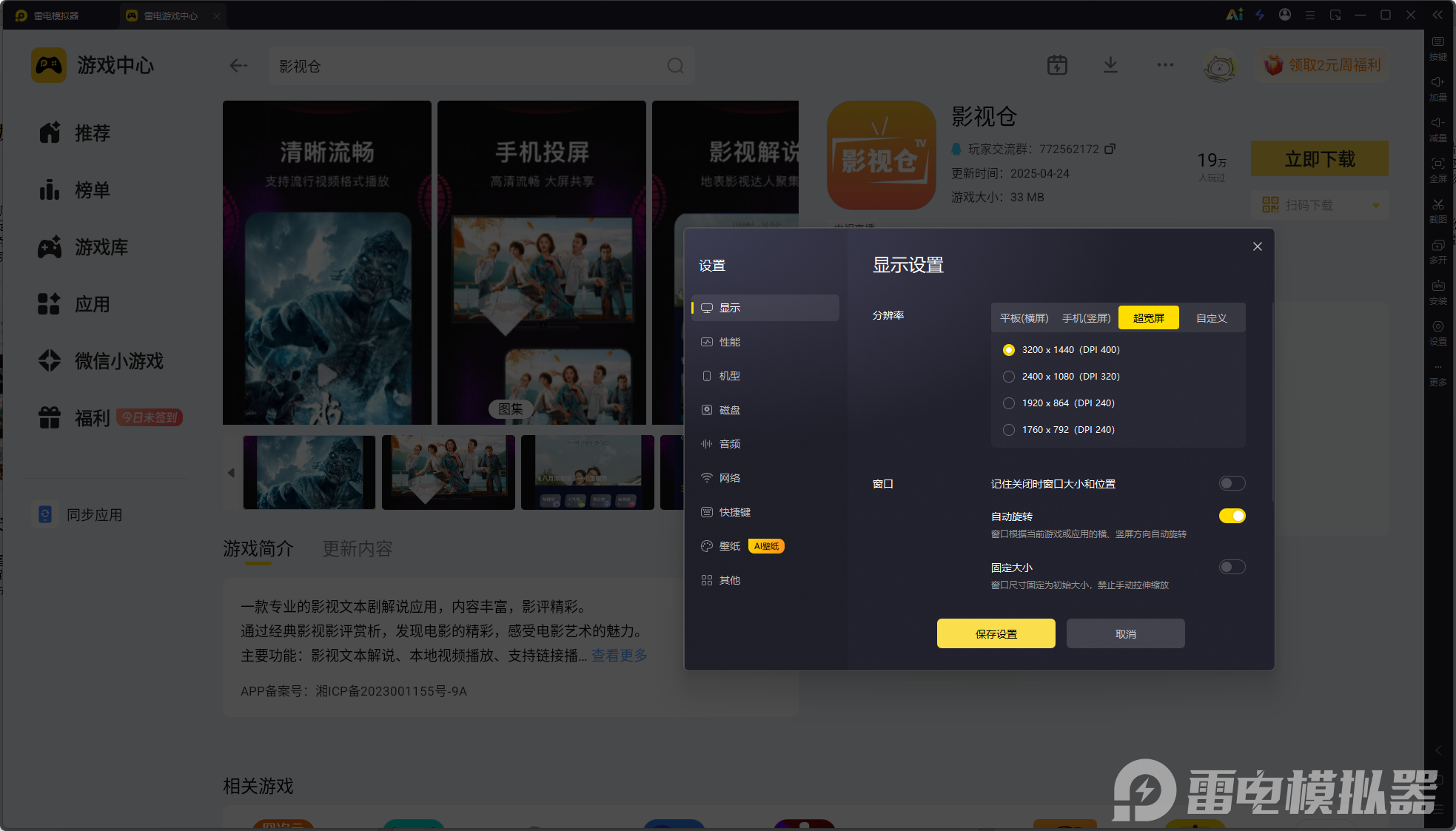The width and height of the screenshot is (1456, 831).
Task: Click 领取2元周福利 promotion button
Action: click(1321, 65)
